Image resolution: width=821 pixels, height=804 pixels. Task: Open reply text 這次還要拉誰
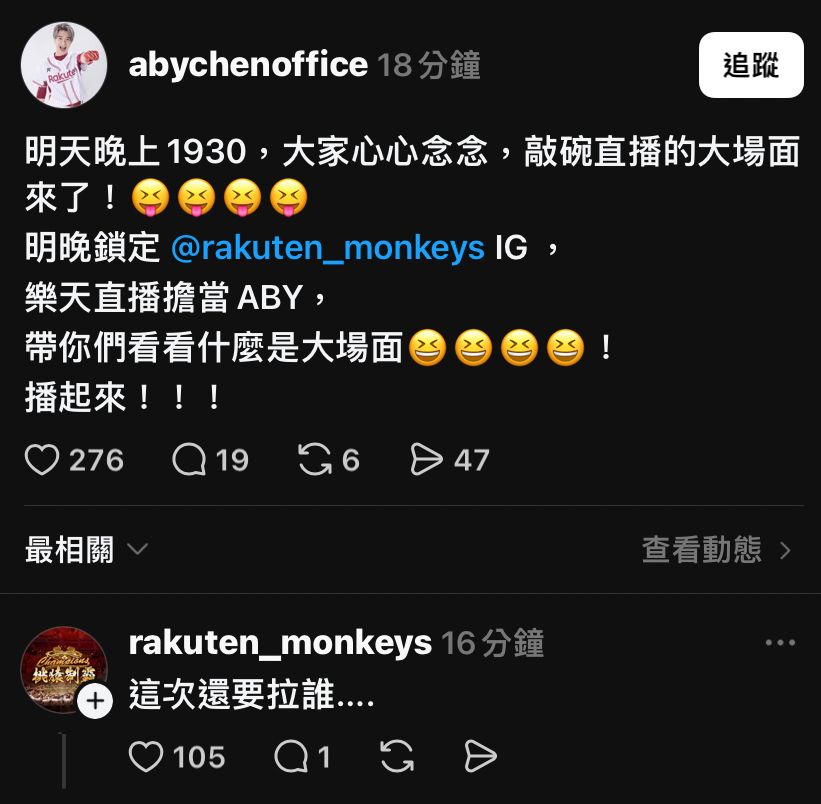251,694
